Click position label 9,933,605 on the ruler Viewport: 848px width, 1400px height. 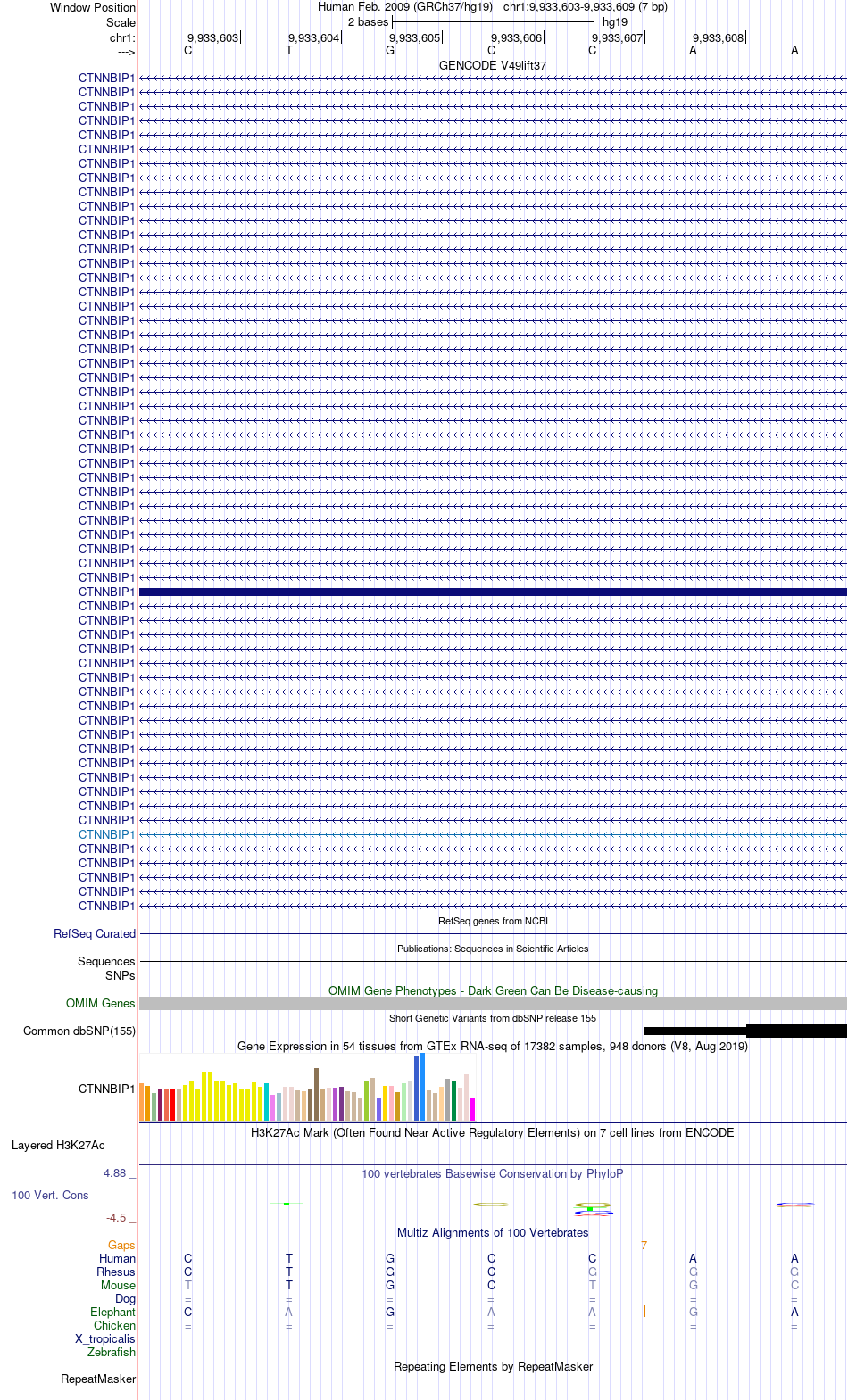point(415,37)
